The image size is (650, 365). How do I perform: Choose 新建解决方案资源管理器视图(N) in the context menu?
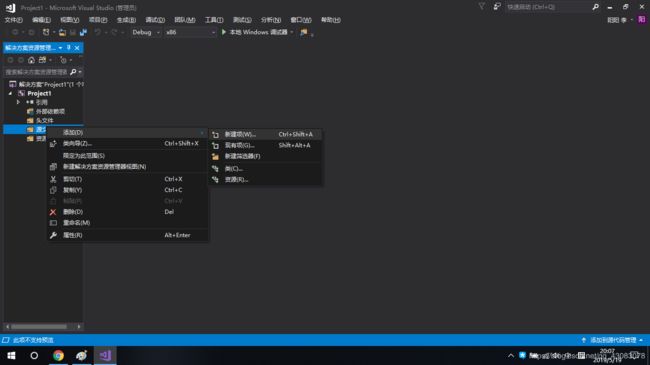pos(128,167)
